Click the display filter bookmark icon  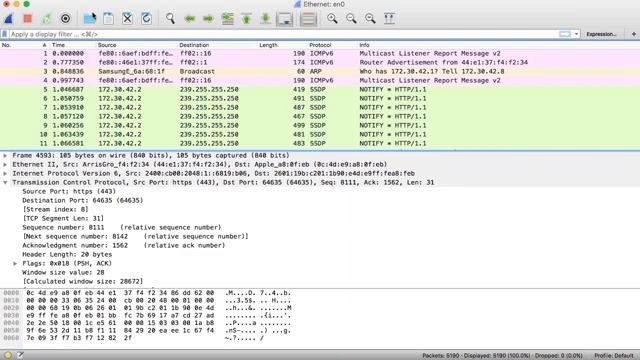coord(5,34)
